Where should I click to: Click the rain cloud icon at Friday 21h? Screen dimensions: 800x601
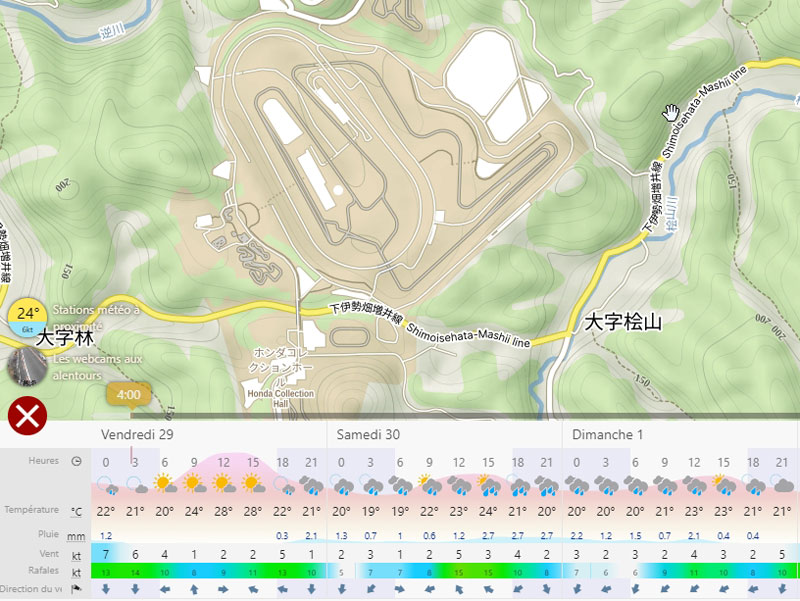point(312,485)
